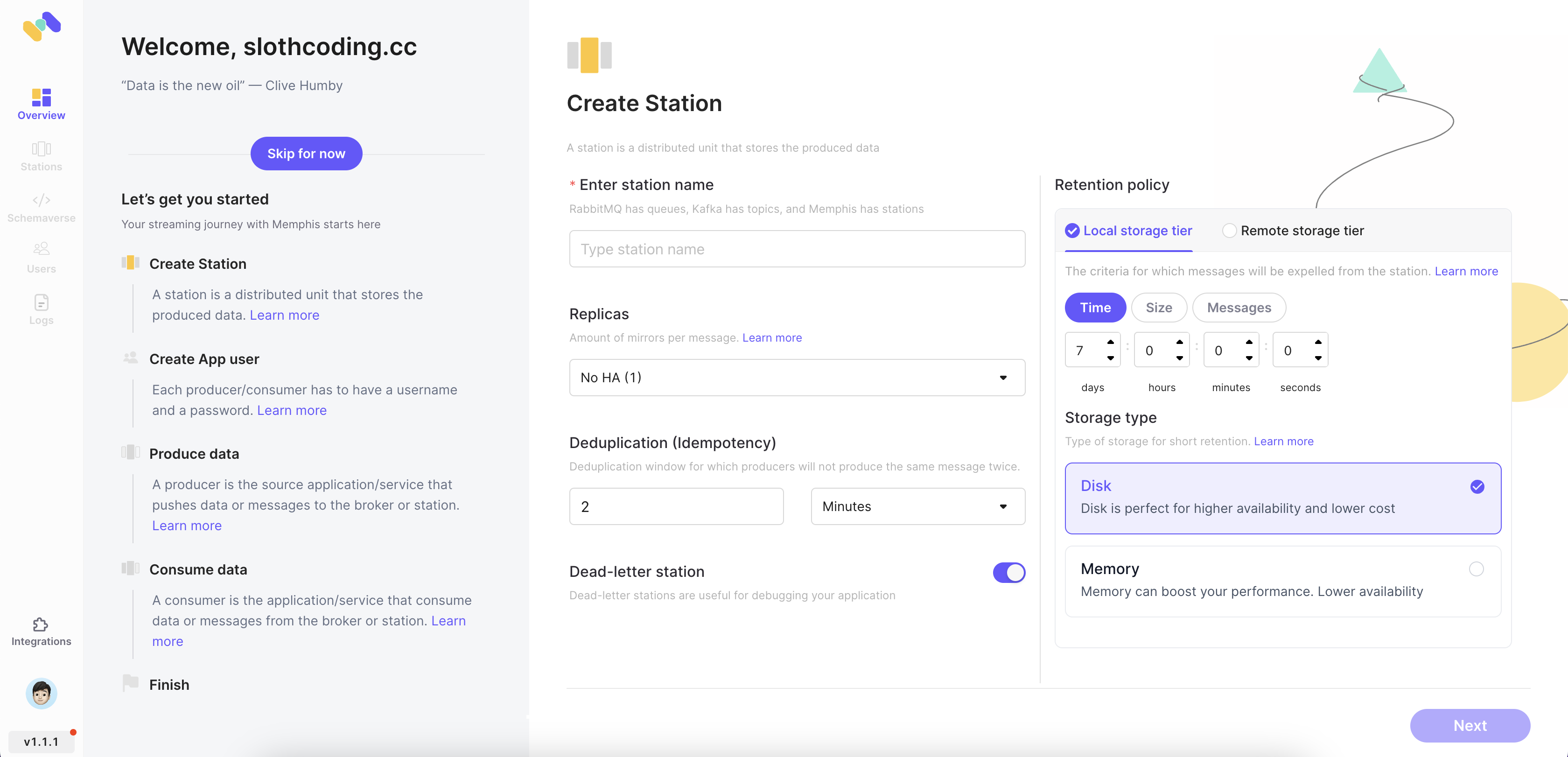
Task: Increase the seconds value with up arrow
Action: click(x=1318, y=342)
